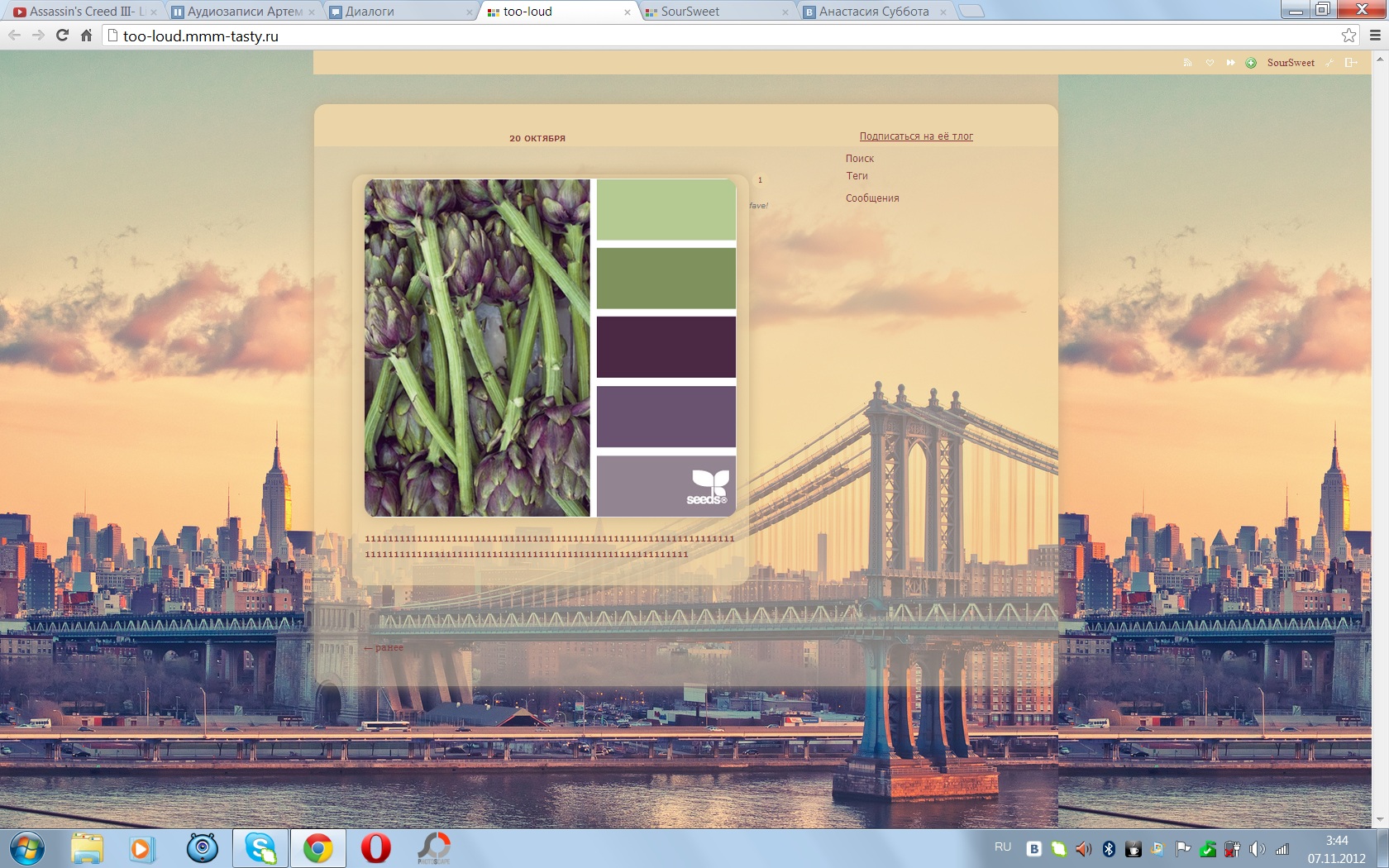Click the green plus add-post icon
1389x868 pixels.
pos(1251,63)
